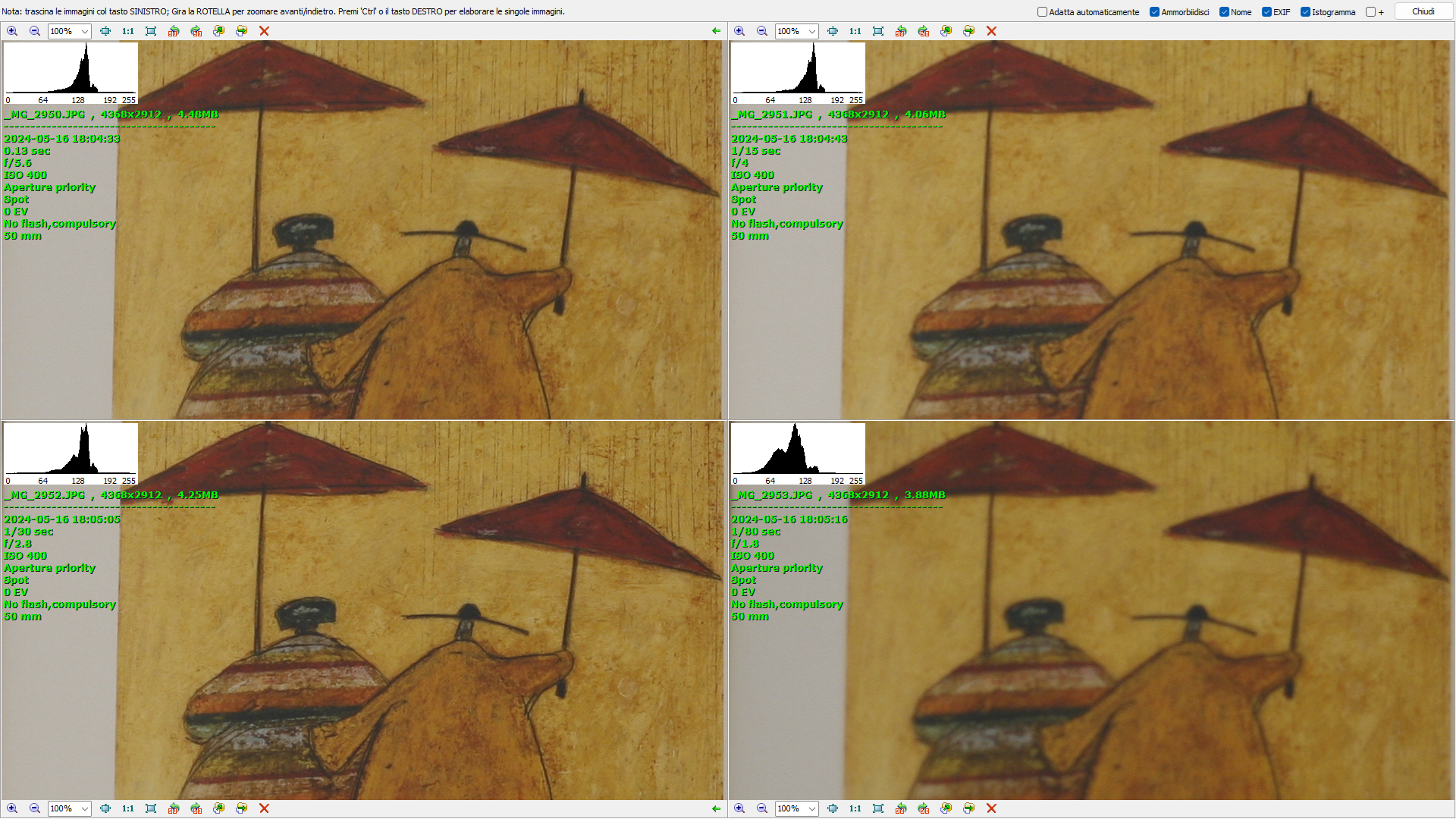1456x819 pixels.
Task: Open zoom percentage dropdown for _MG_2950.JPG
Action: (84, 31)
